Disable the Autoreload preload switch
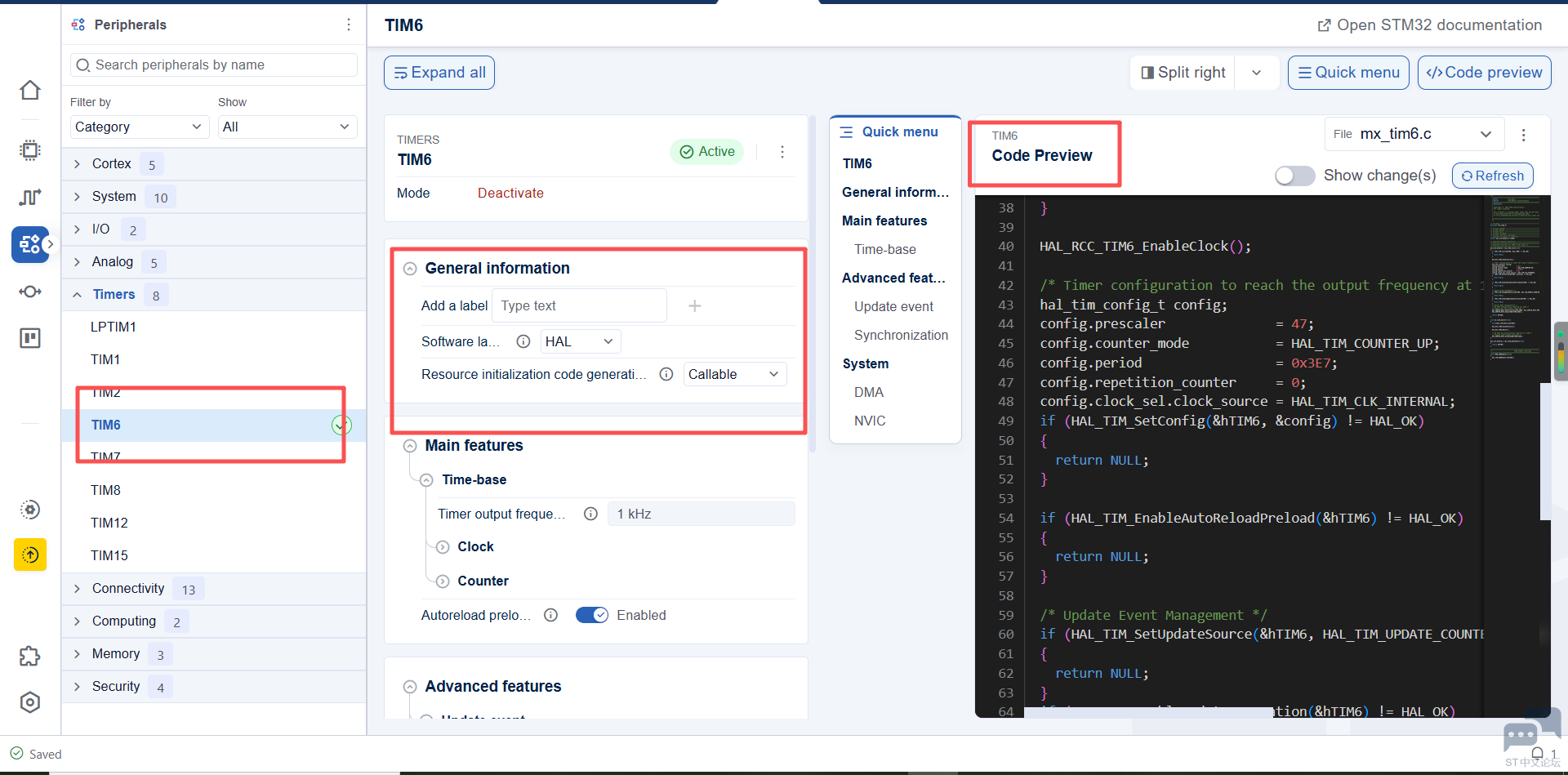The width and height of the screenshot is (1568, 775). click(592, 615)
